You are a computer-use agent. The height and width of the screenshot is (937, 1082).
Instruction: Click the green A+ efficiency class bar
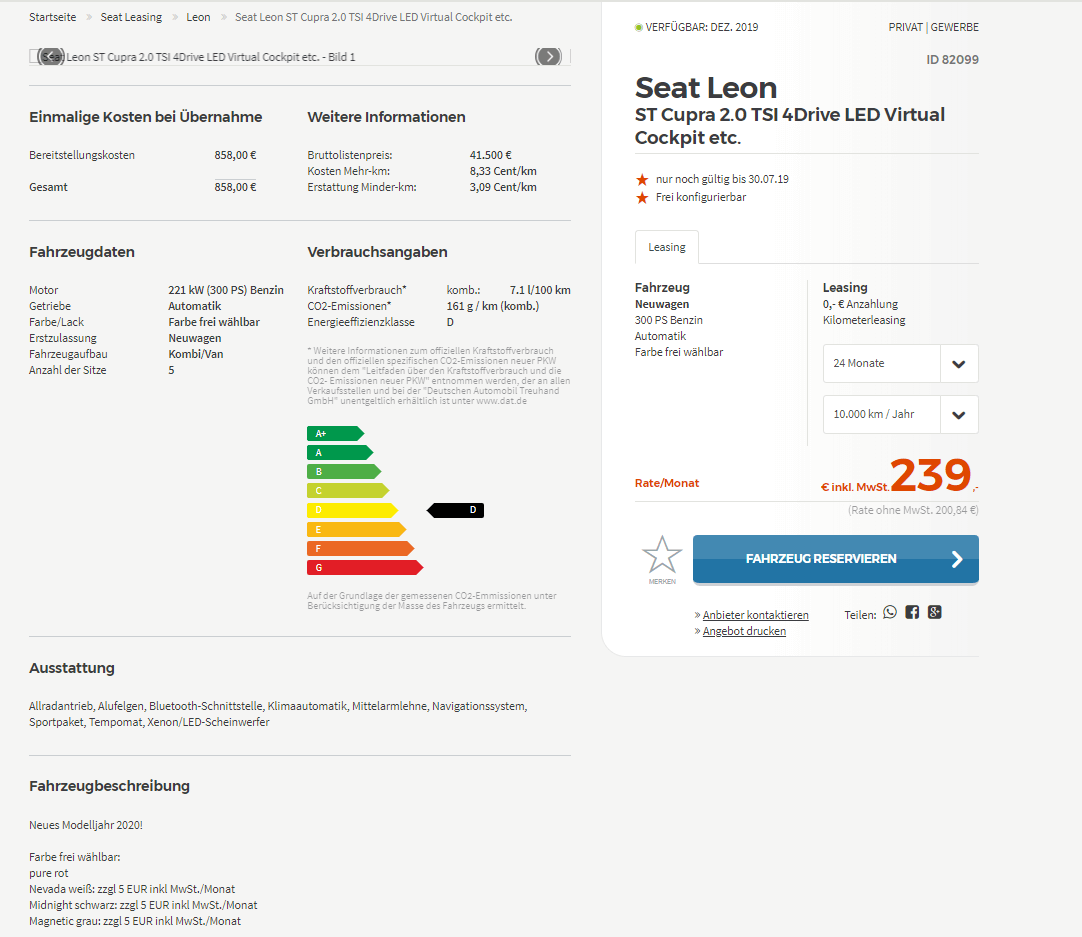click(335, 433)
